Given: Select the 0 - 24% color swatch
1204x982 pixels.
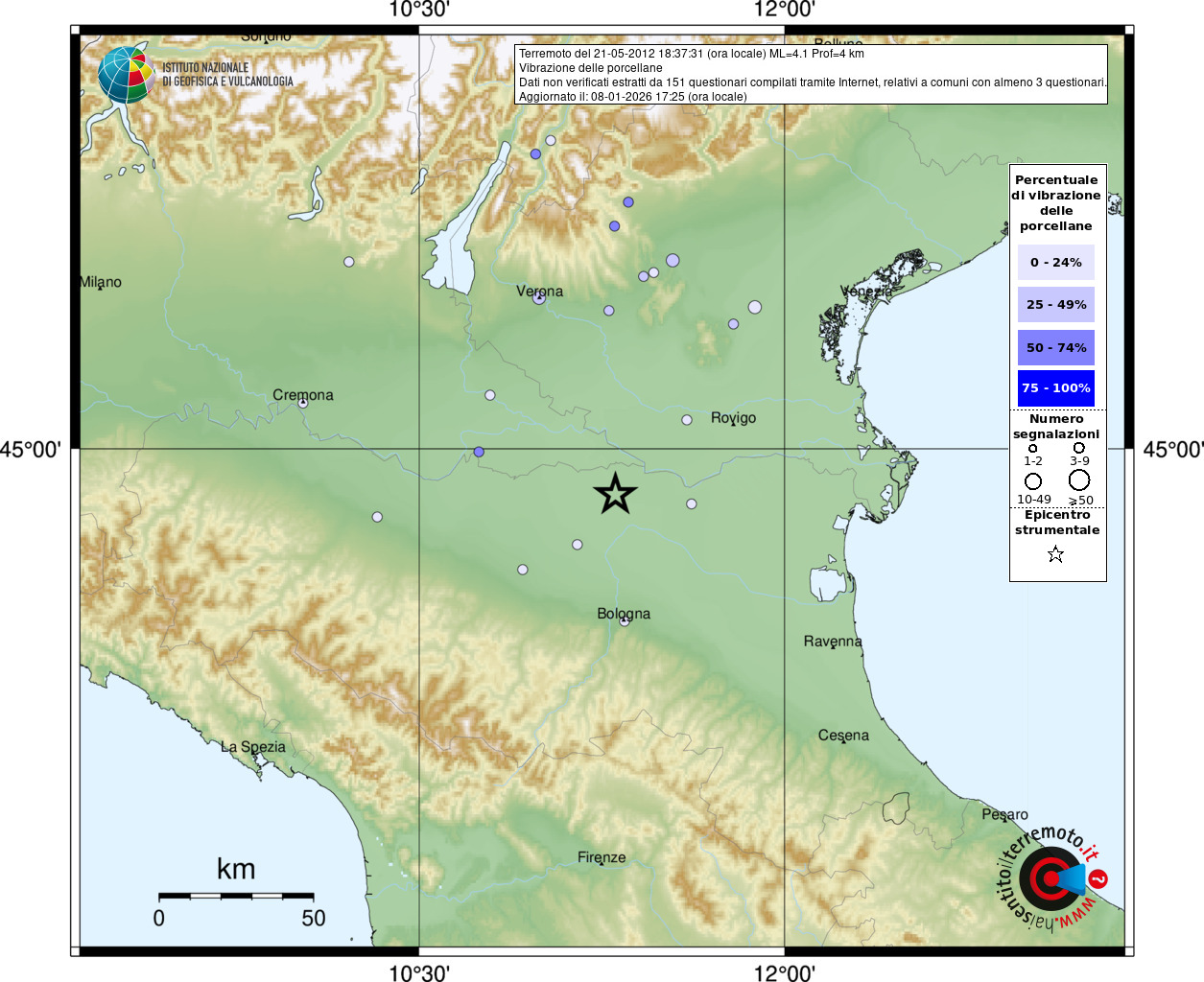Looking at the screenshot, I should (1055, 262).
